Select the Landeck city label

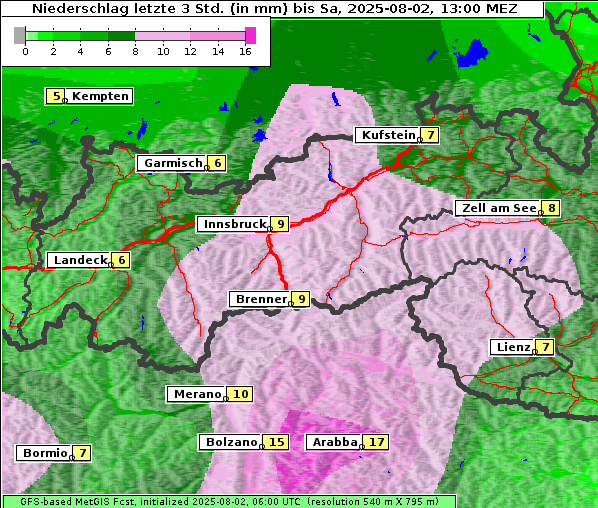click(80, 260)
